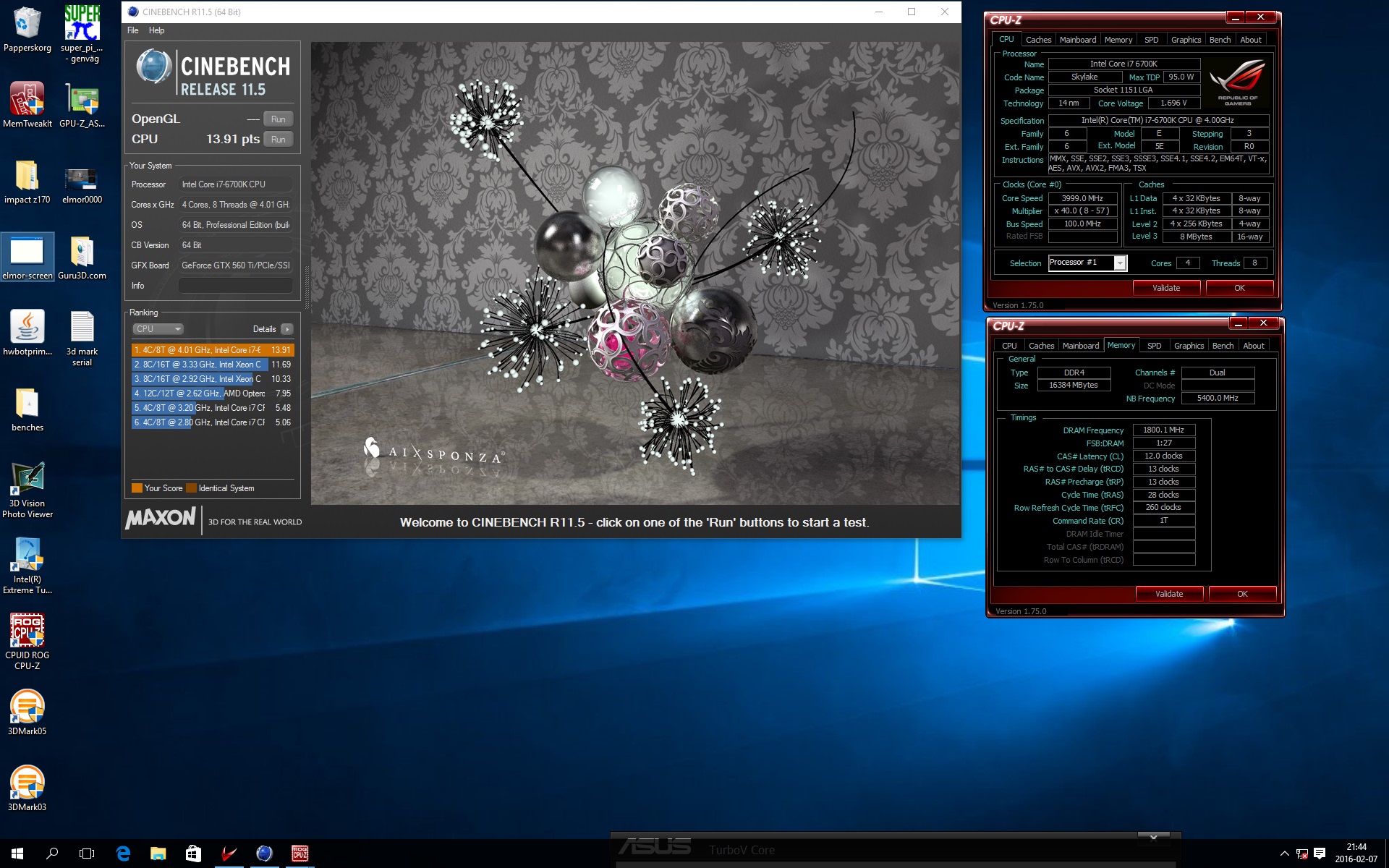Open Cinebench File menu
1389x868 pixels.
133,30
